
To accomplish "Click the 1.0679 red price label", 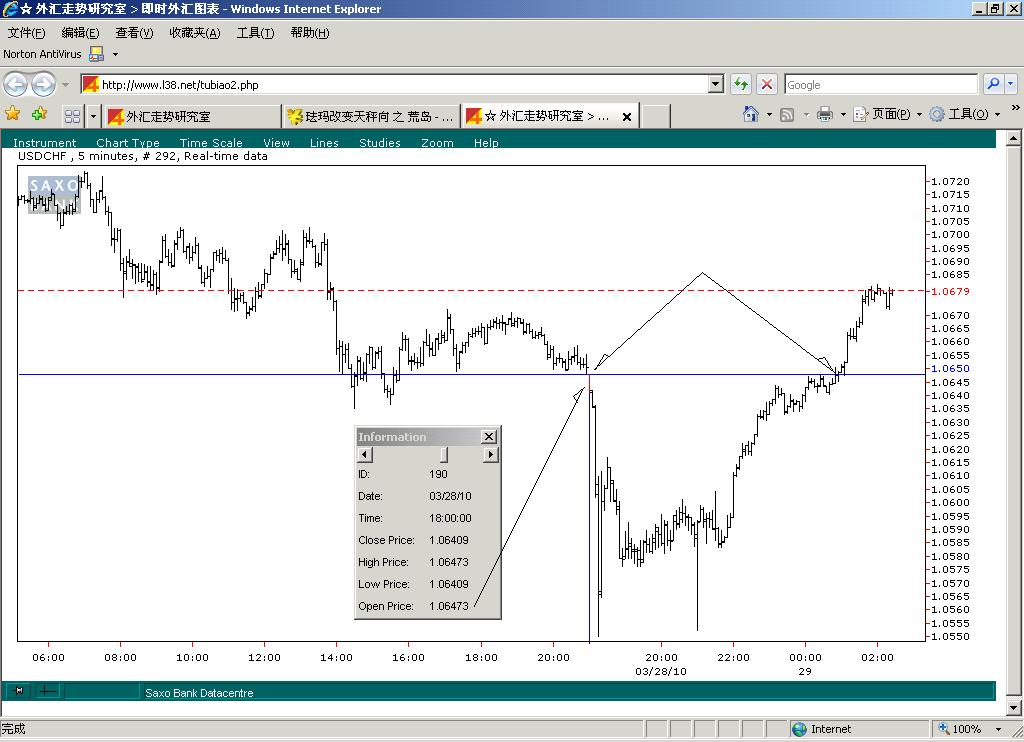I will click(x=950, y=291).
